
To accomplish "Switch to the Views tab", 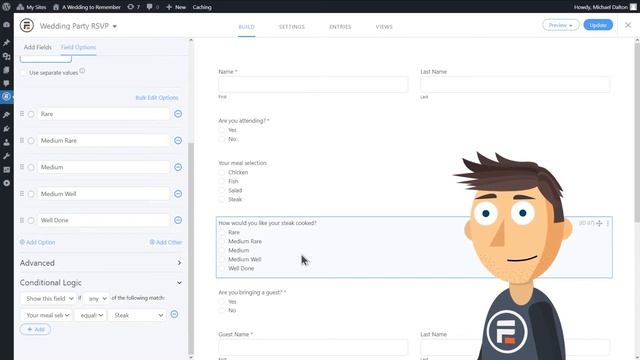I will [384, 27].
